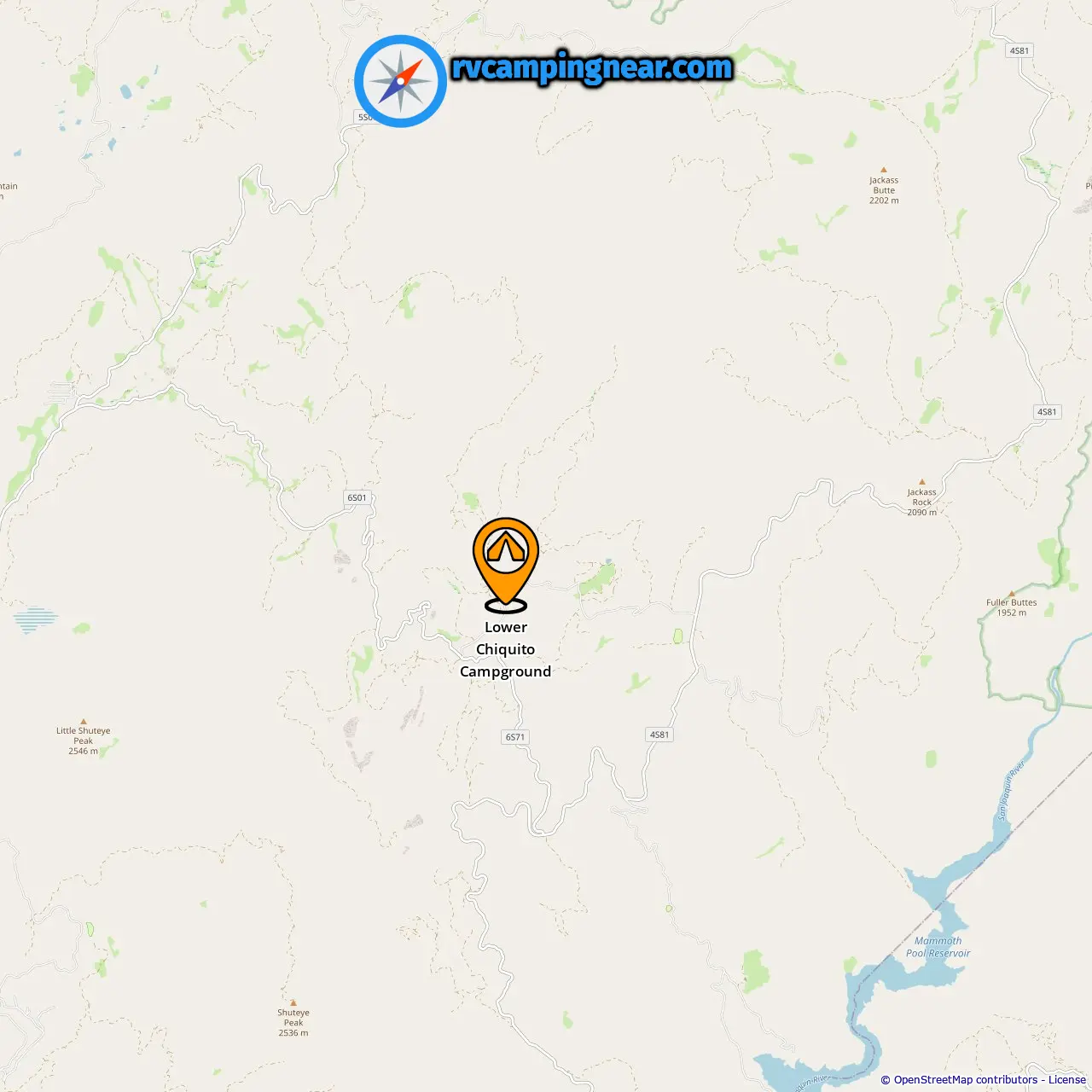
Task: Open the rvcampingnear.com site title
Action: click(x=592, y=67)
